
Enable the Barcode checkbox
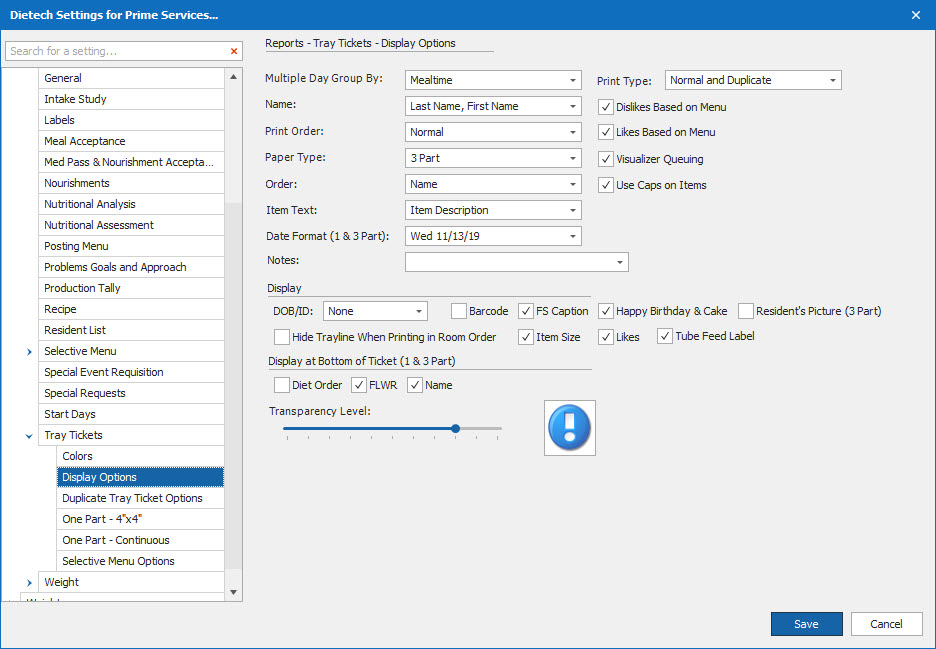458,311
